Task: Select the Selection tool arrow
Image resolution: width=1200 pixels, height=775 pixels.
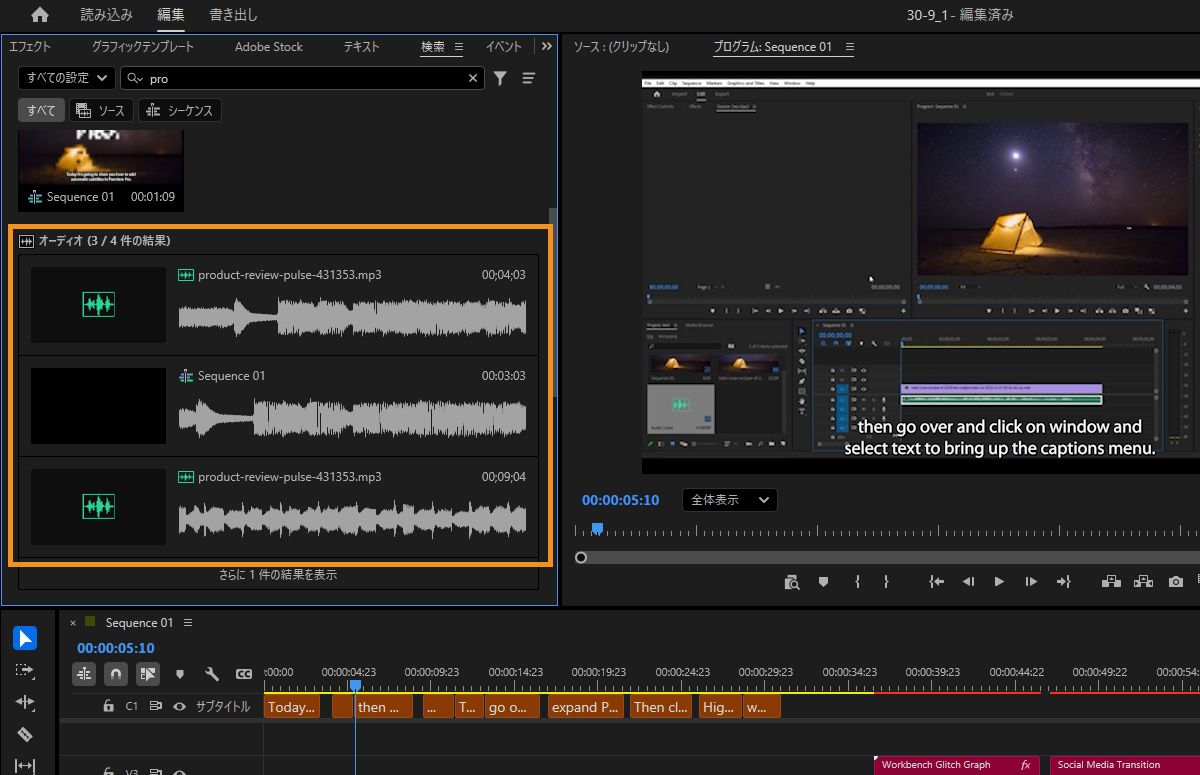Action: tap(25, 638)
